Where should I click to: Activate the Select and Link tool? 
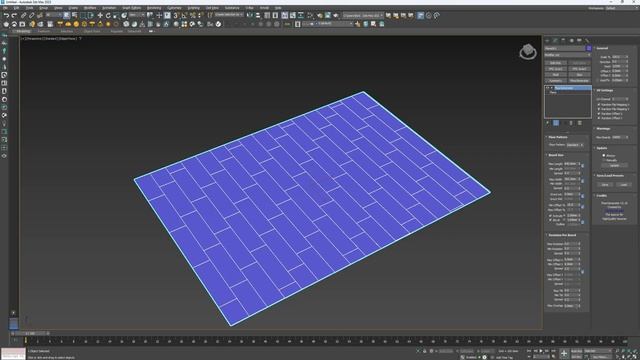point(24,16)
